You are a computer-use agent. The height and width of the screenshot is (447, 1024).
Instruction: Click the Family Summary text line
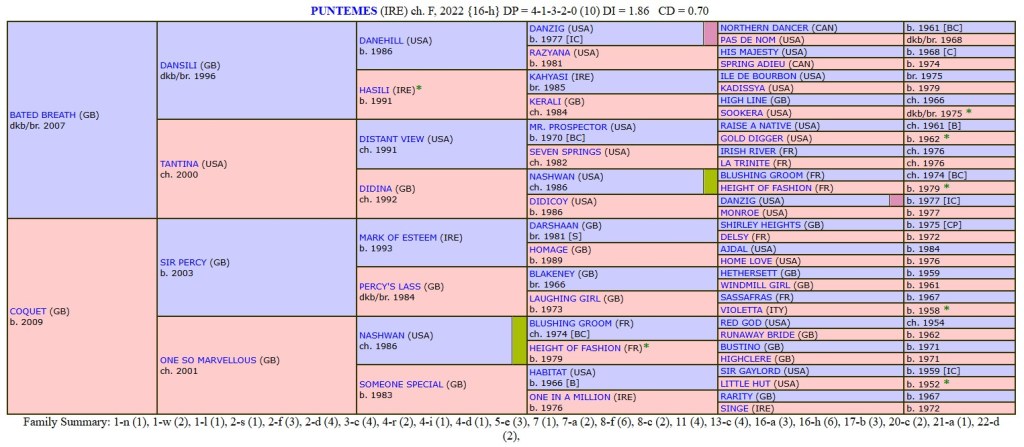[x=511, y=423]
